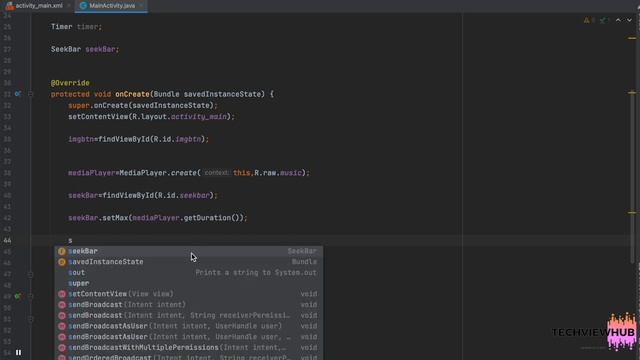640x360 pixels.
Task: Click the seekBar=findViewById(R.id.seekbar) line
Action: 143,196
